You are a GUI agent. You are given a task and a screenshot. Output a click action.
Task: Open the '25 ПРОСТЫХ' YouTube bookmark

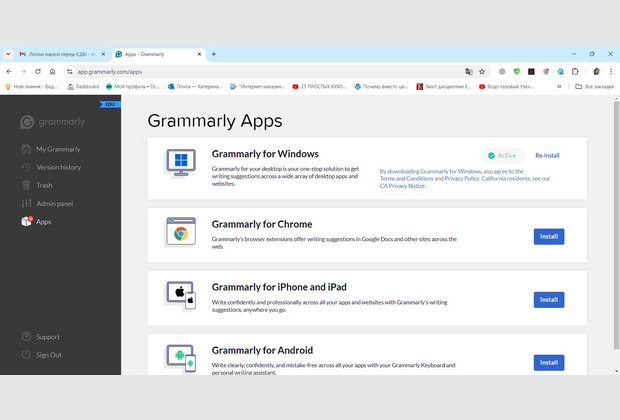pyautogui.click(x=319, y=87)
